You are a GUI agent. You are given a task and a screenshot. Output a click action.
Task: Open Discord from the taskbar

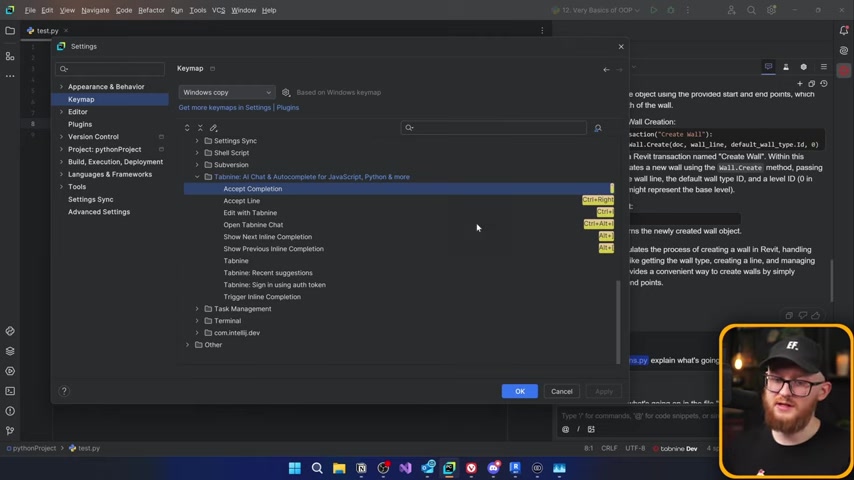pos(493,468)
